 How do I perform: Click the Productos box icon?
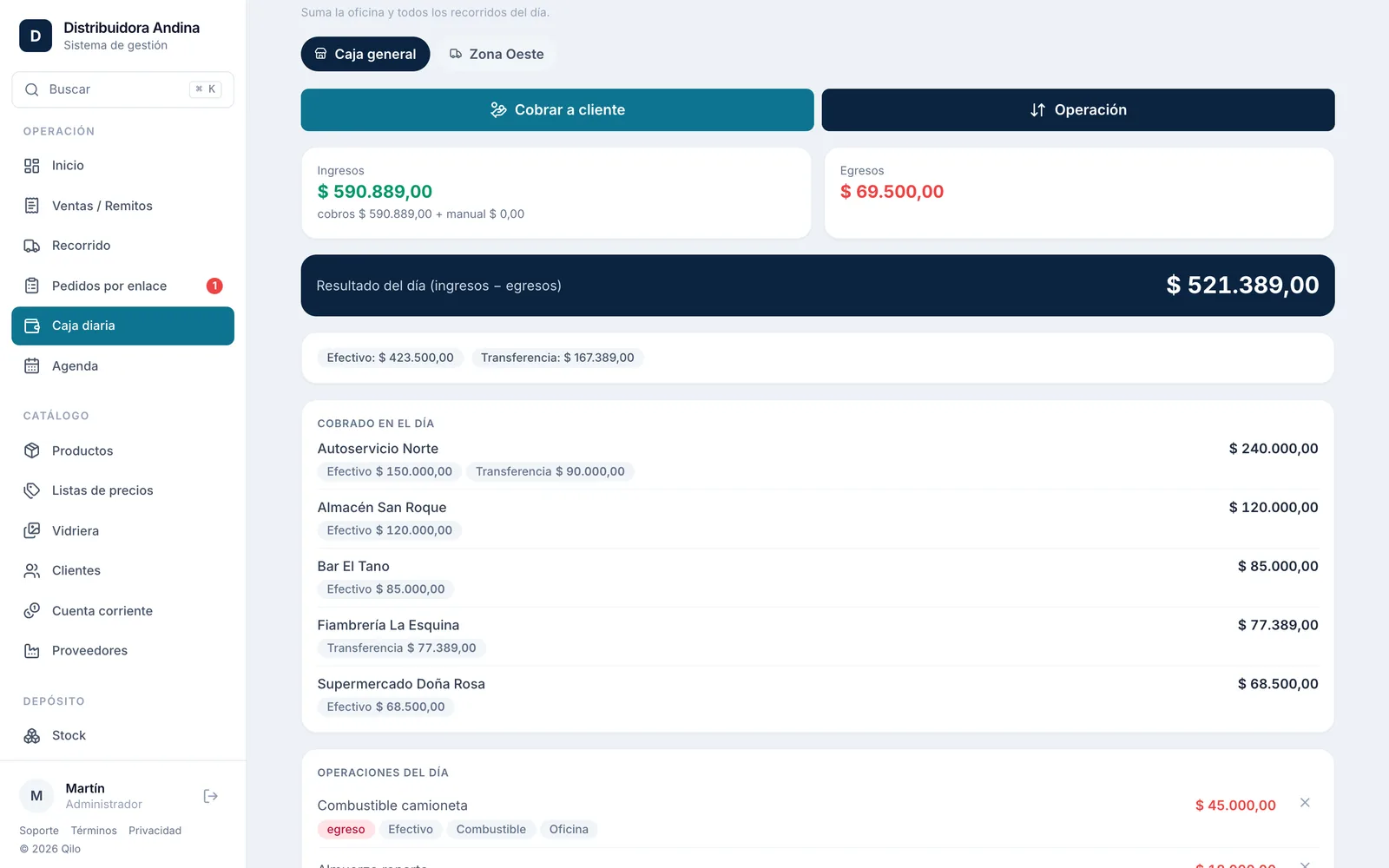32,450
